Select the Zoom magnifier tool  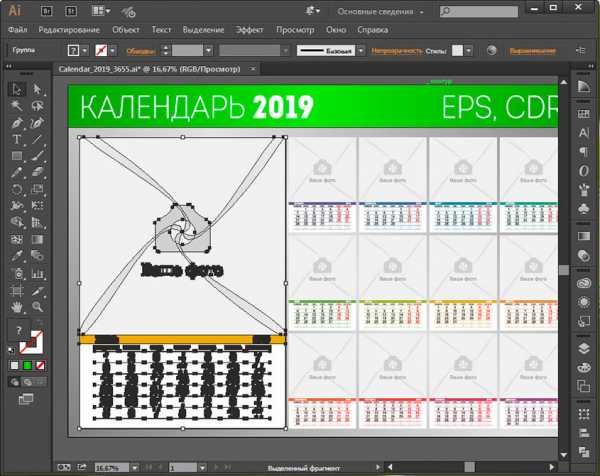[37, 306]
